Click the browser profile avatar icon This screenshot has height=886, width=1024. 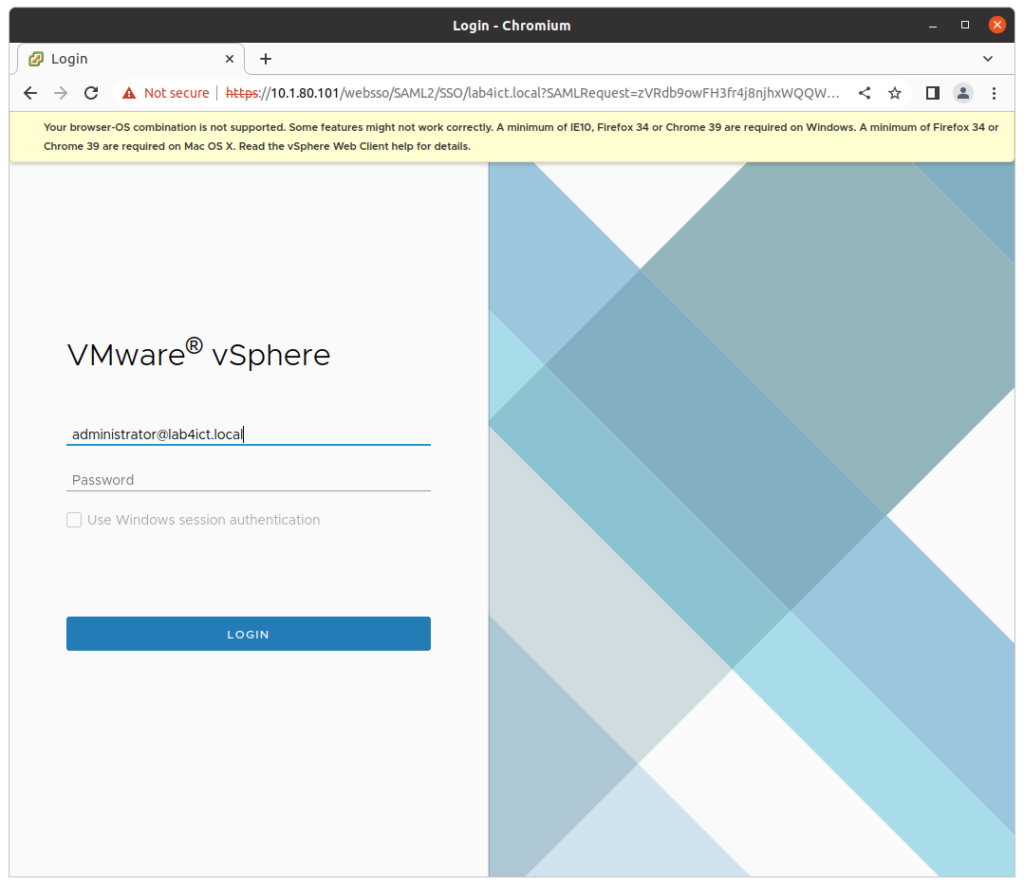(962, 92)
